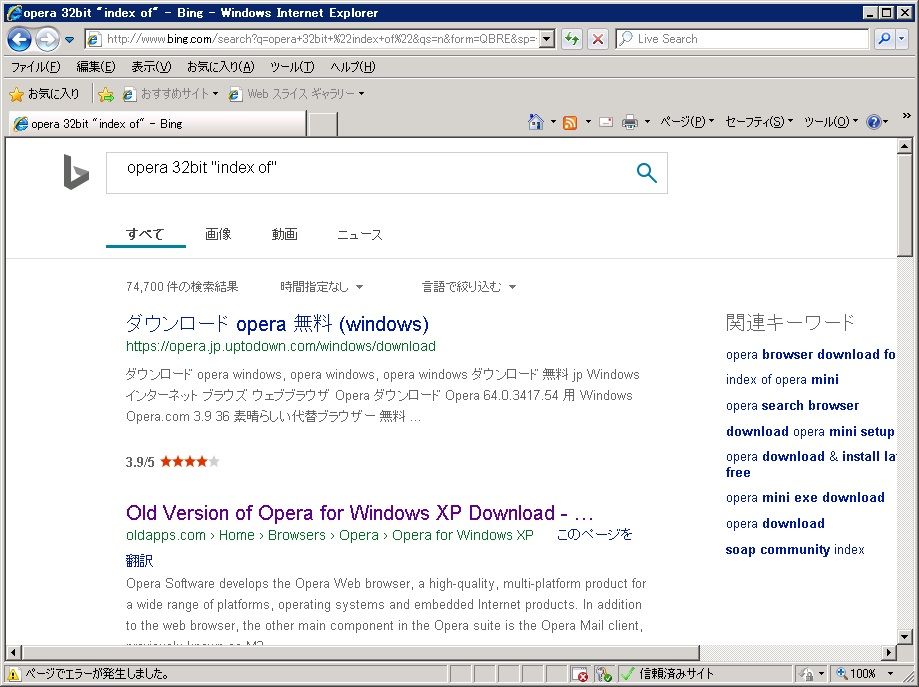The width and height of the screenshot is (919, 687).
Task: Expand the address bar history dropdown
Action: 547,39
